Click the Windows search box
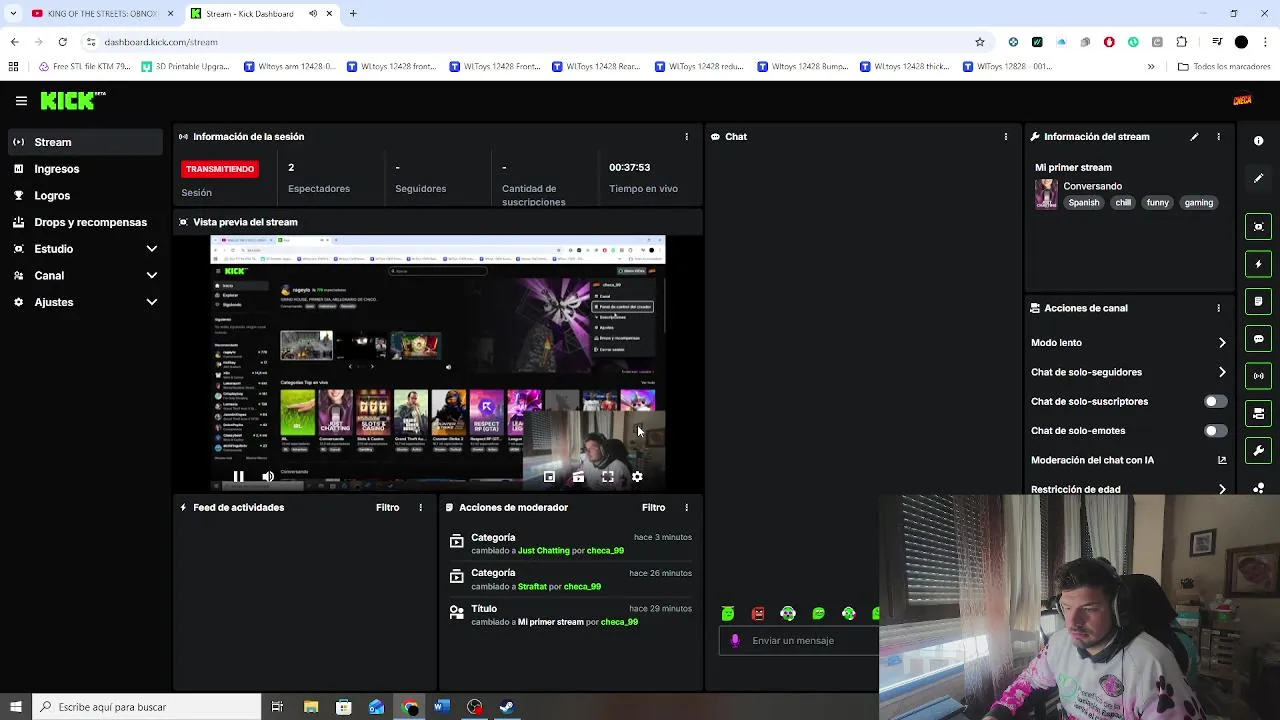The height and width of the screenshot is (720, 1280). tap(147, 707)
